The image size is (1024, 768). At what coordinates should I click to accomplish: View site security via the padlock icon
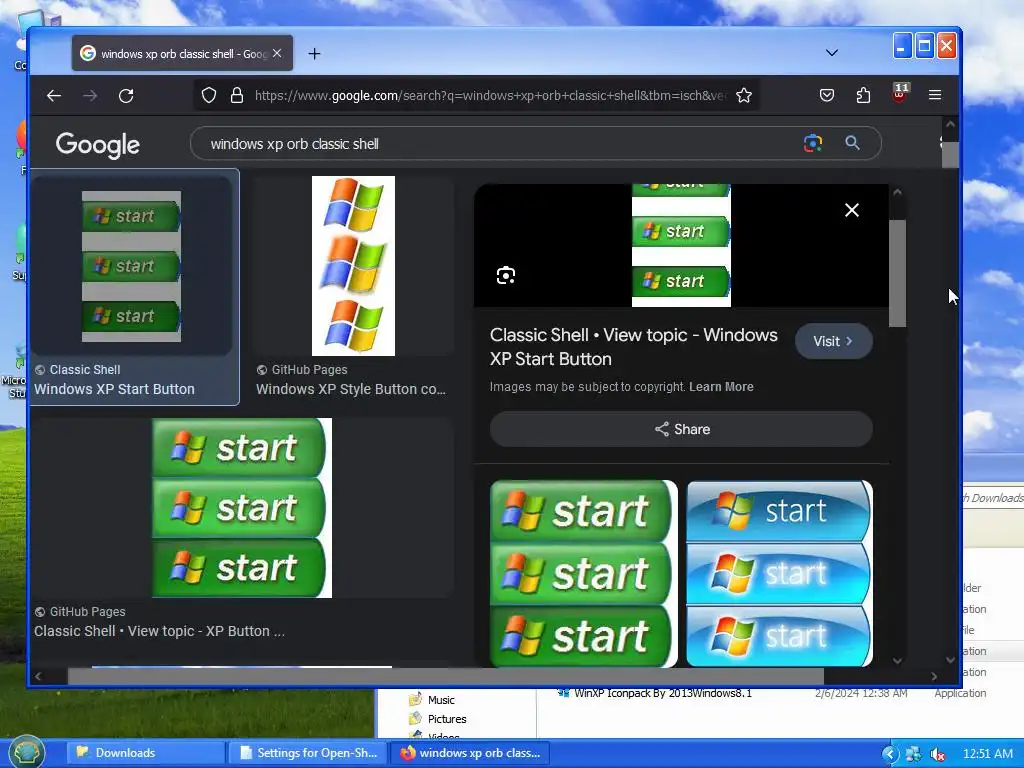click(x=237, y=95)
